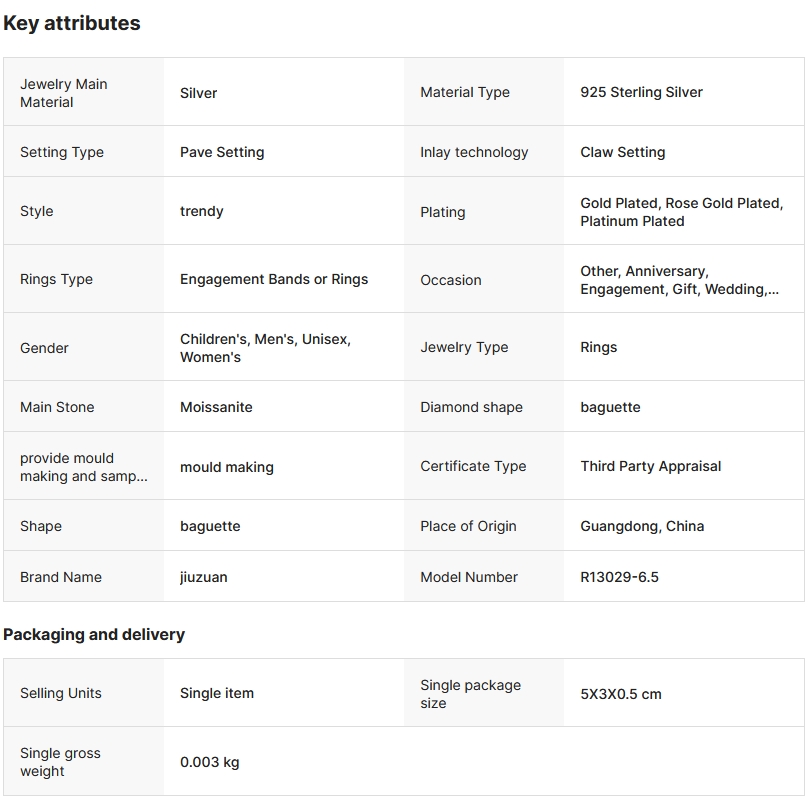Click the Claw Setting value
This screenshot has height=799, width=808.
[622, 152]
